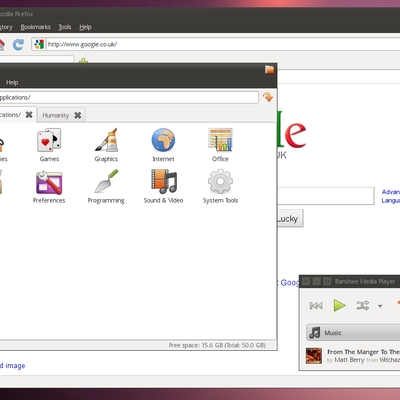The height and width of the screenshot is (400, 400).
Task: Open the Sound & Video icon
Action: coord(163,181)
